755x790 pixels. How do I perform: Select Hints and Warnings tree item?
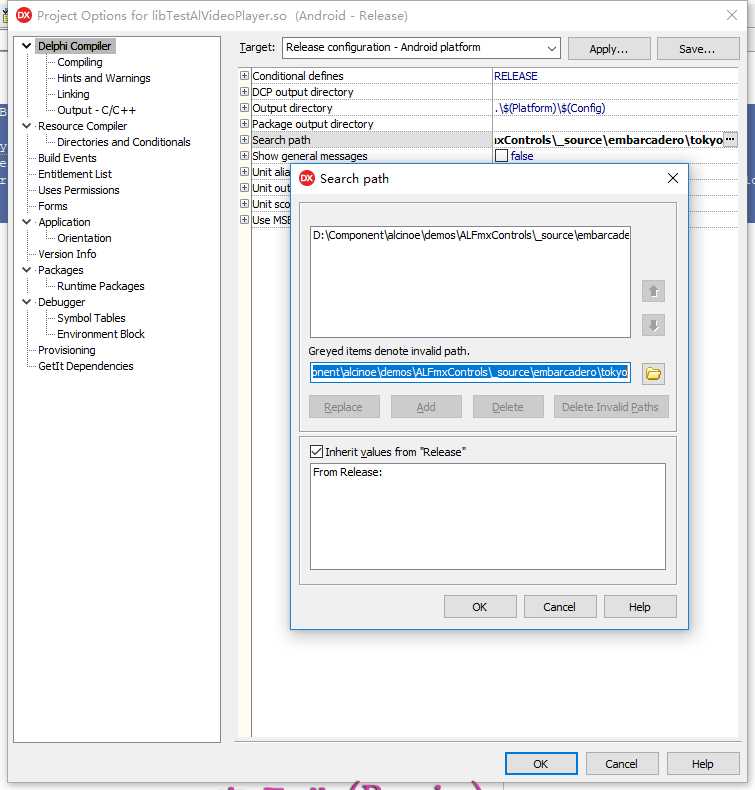point(104,78)
